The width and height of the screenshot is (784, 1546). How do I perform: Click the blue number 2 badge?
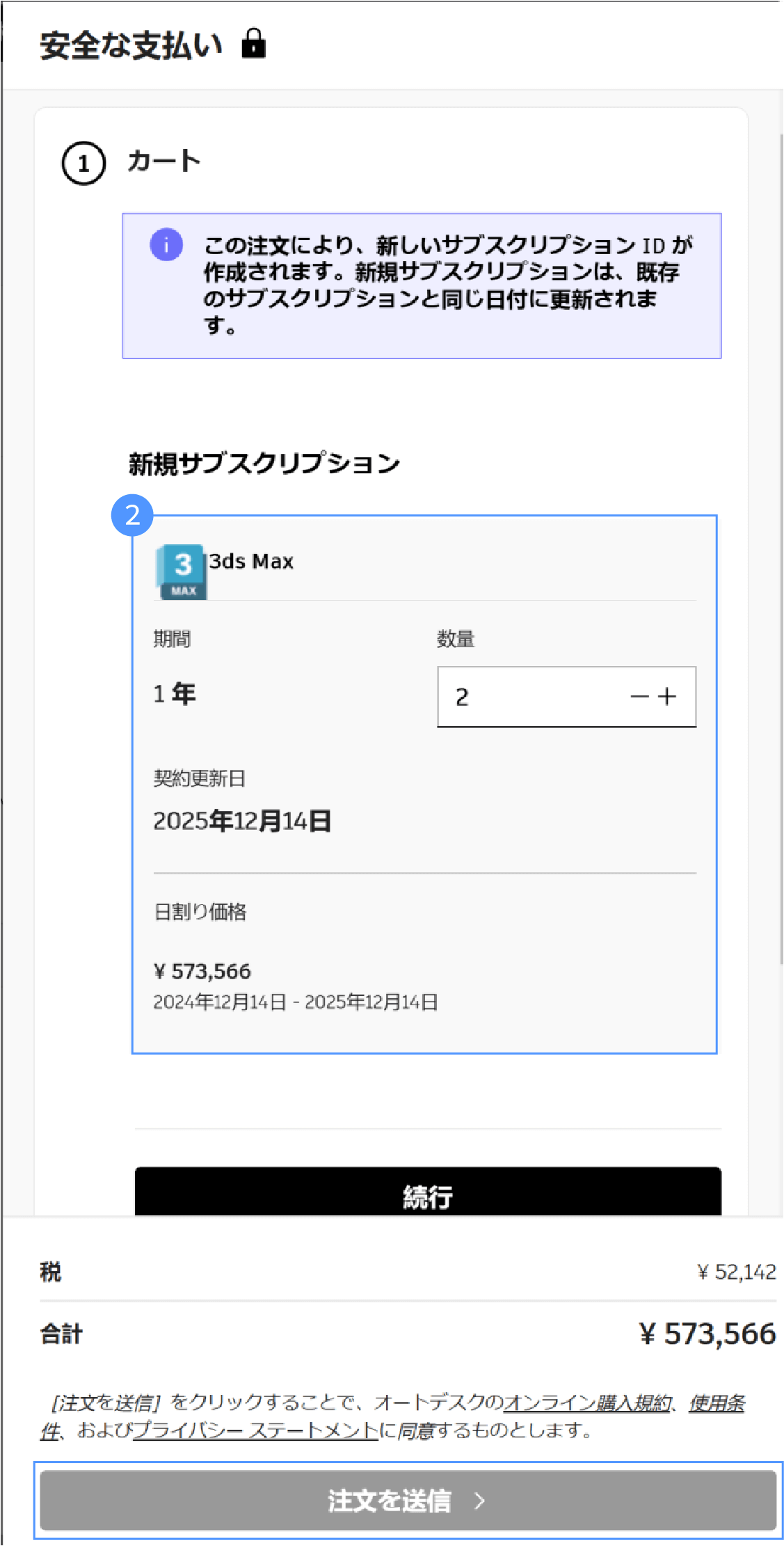132,515
